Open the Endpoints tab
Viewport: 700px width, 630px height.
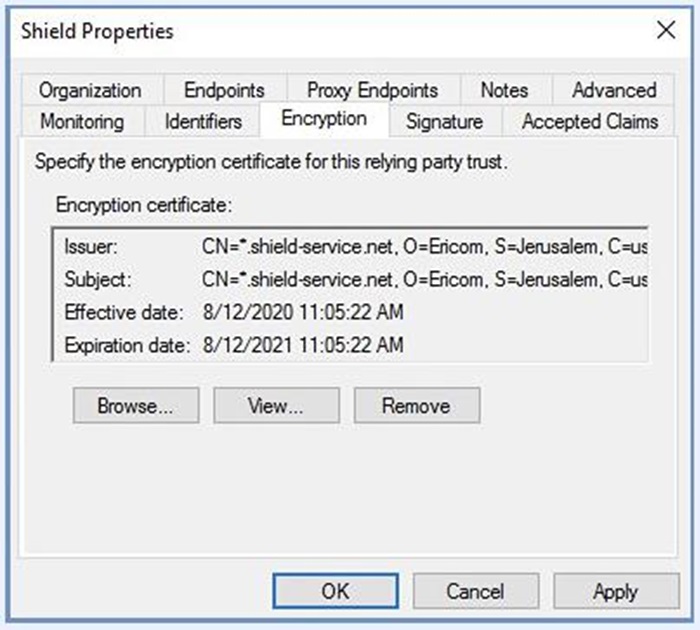pos(224,90)
